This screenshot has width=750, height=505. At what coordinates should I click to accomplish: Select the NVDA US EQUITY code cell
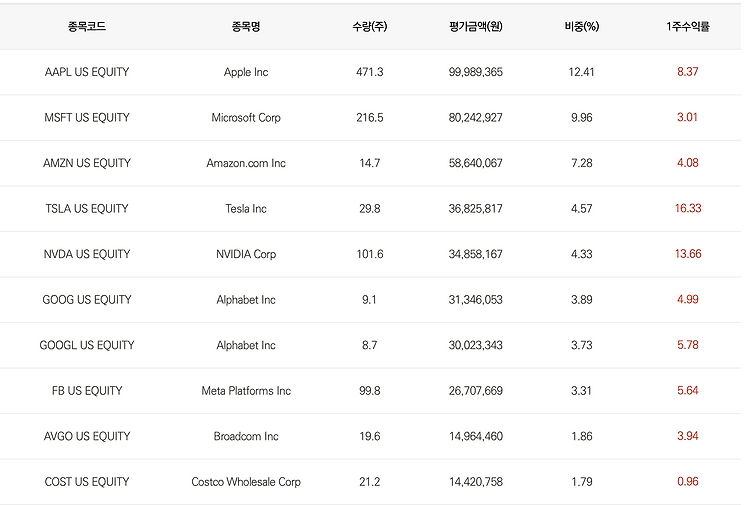tap(87, 254)
